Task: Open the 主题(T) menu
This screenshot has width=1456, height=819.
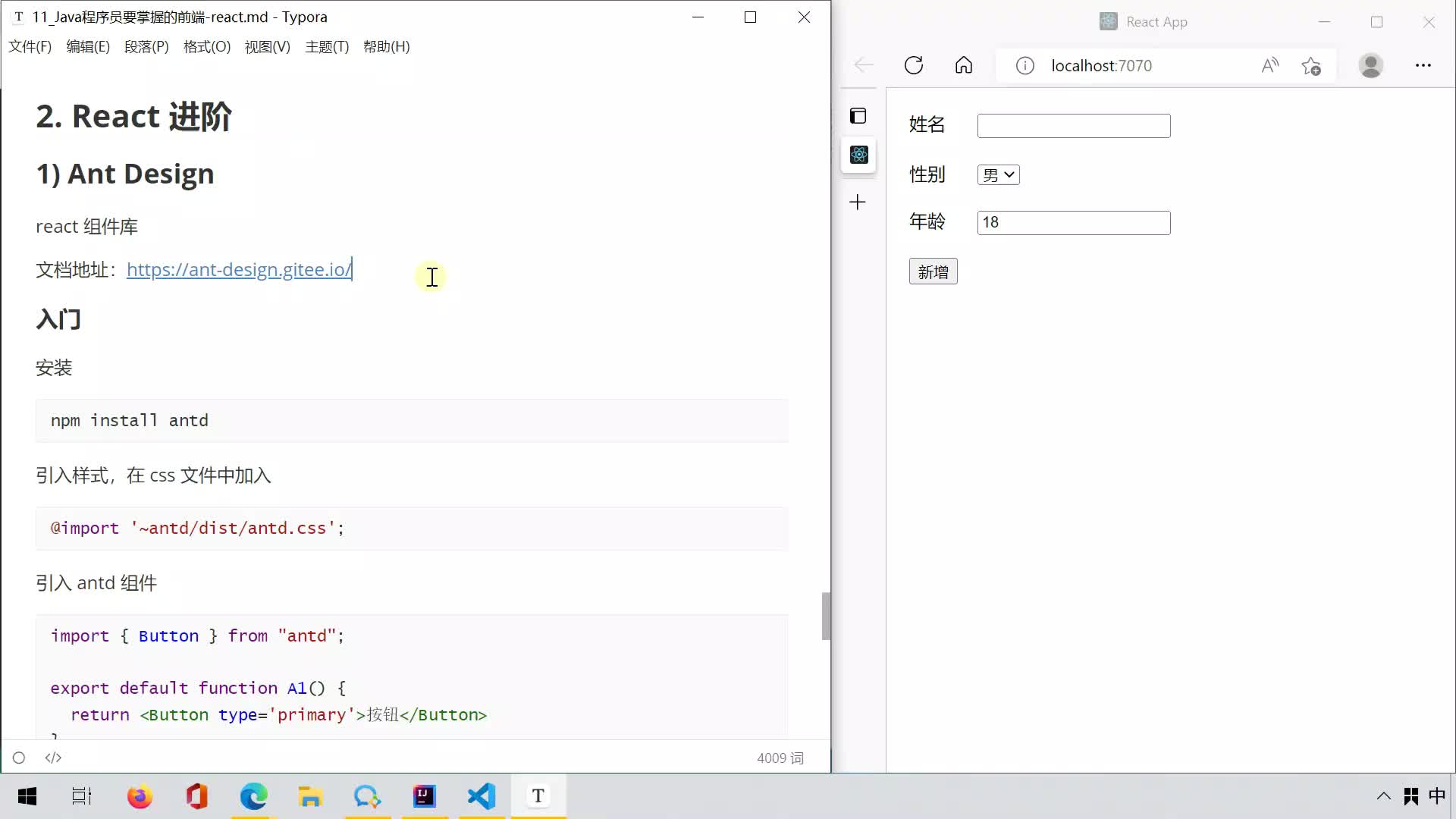Action: [x=327, y=47]
